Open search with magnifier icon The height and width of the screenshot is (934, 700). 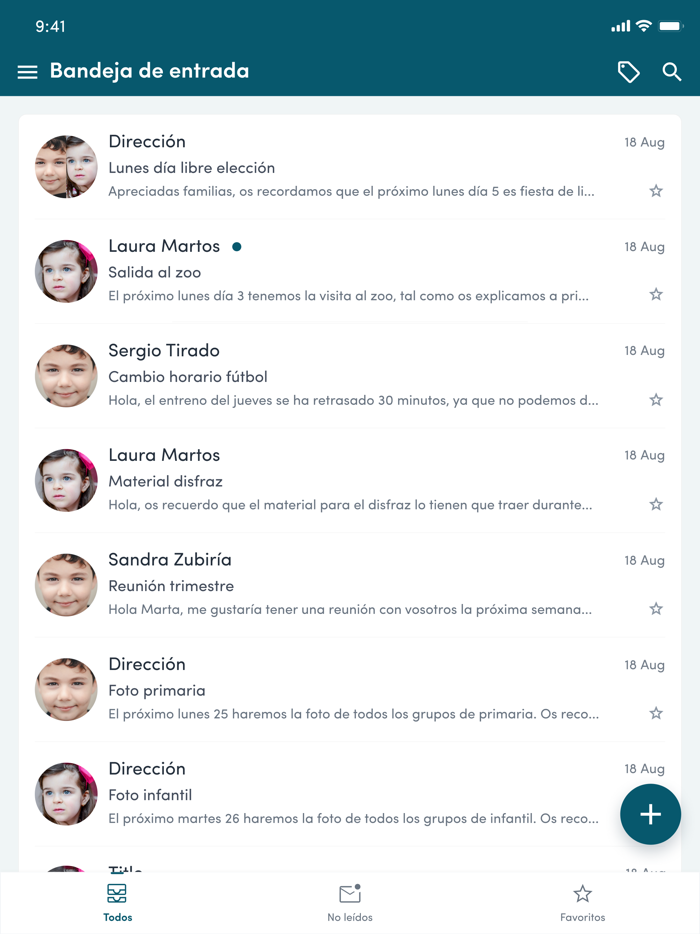click(x=672, y=71)
